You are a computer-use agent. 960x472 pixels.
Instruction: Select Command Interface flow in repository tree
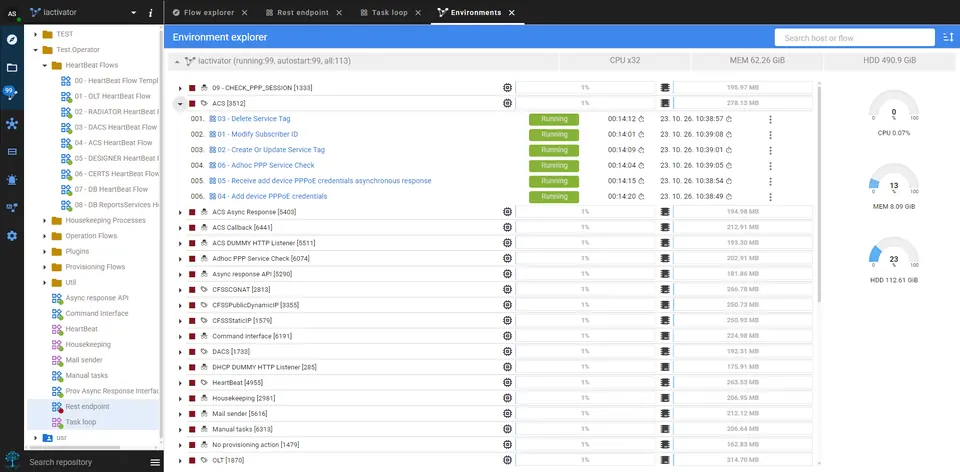[x=97, y=313]
